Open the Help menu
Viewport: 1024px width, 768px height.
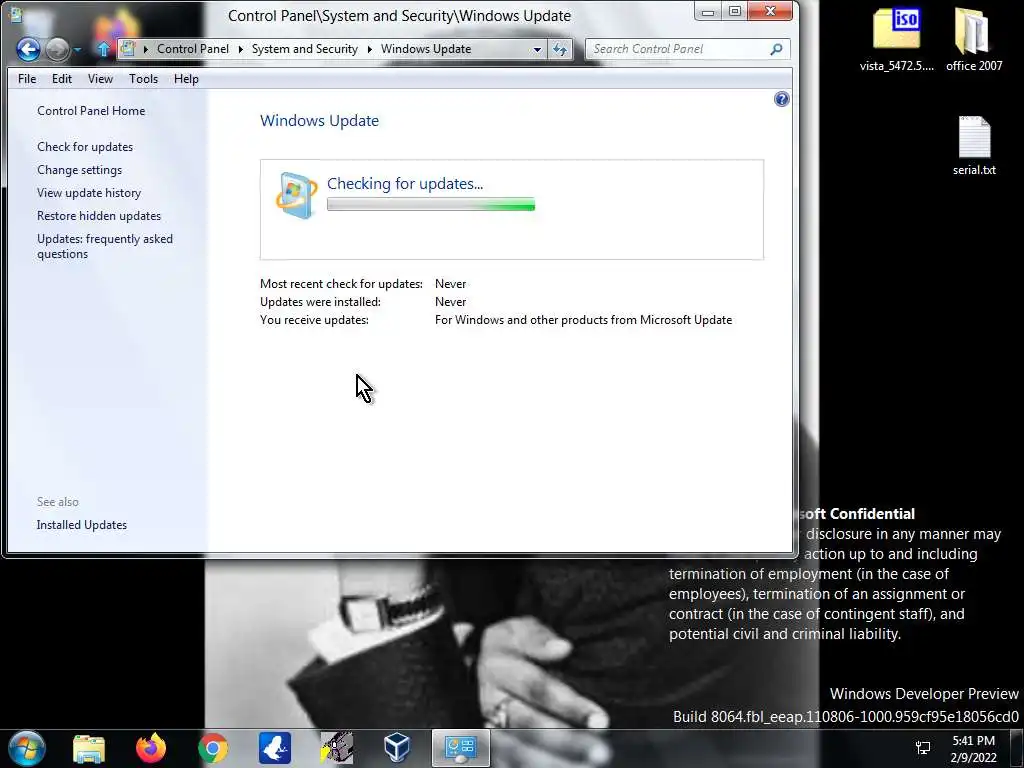tap(186, 78)
